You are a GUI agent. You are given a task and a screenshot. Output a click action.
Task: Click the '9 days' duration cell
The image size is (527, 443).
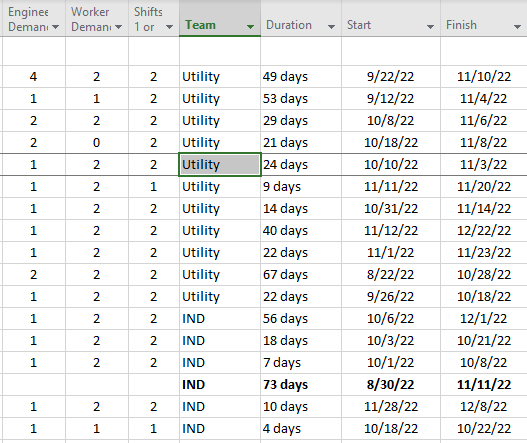click(x=301, y=187)
